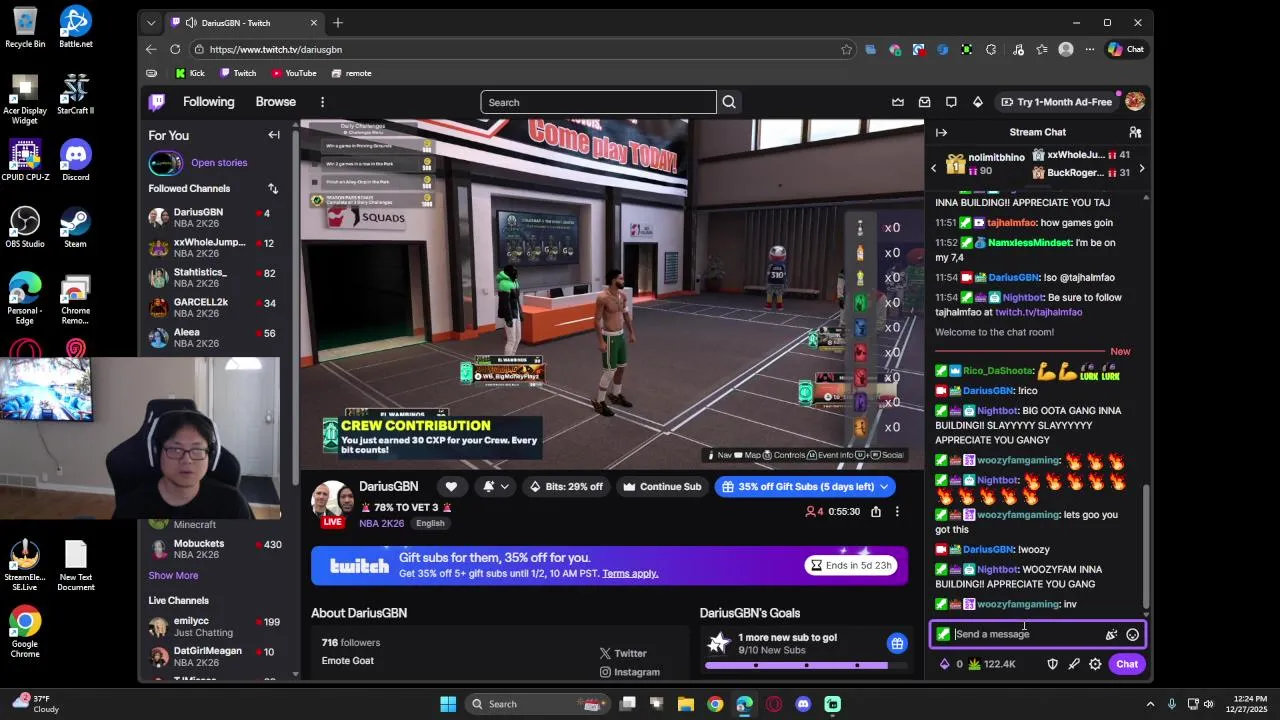The image size is (1280, 720).
Task: Open whispers speech bubble icon
Action: coord(951,102)
